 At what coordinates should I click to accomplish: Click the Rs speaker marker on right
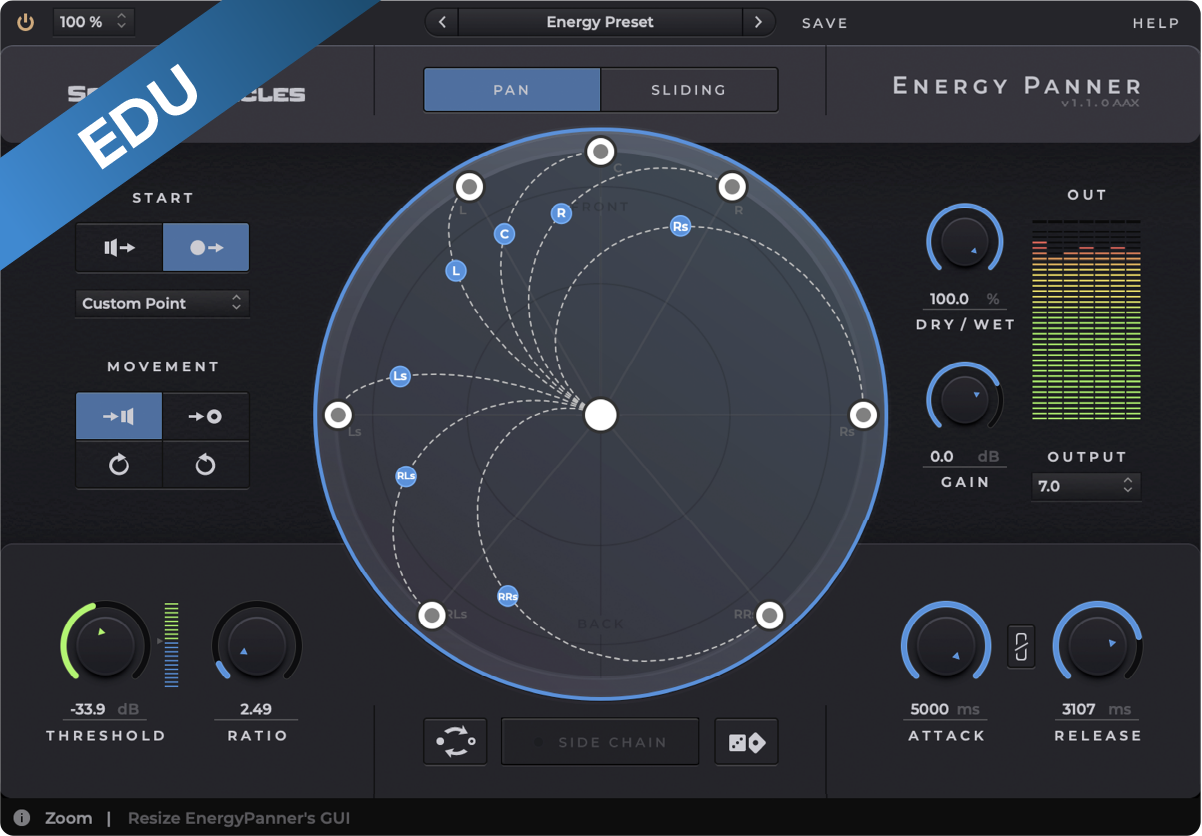pyautogui.click(x=863, y=414)
